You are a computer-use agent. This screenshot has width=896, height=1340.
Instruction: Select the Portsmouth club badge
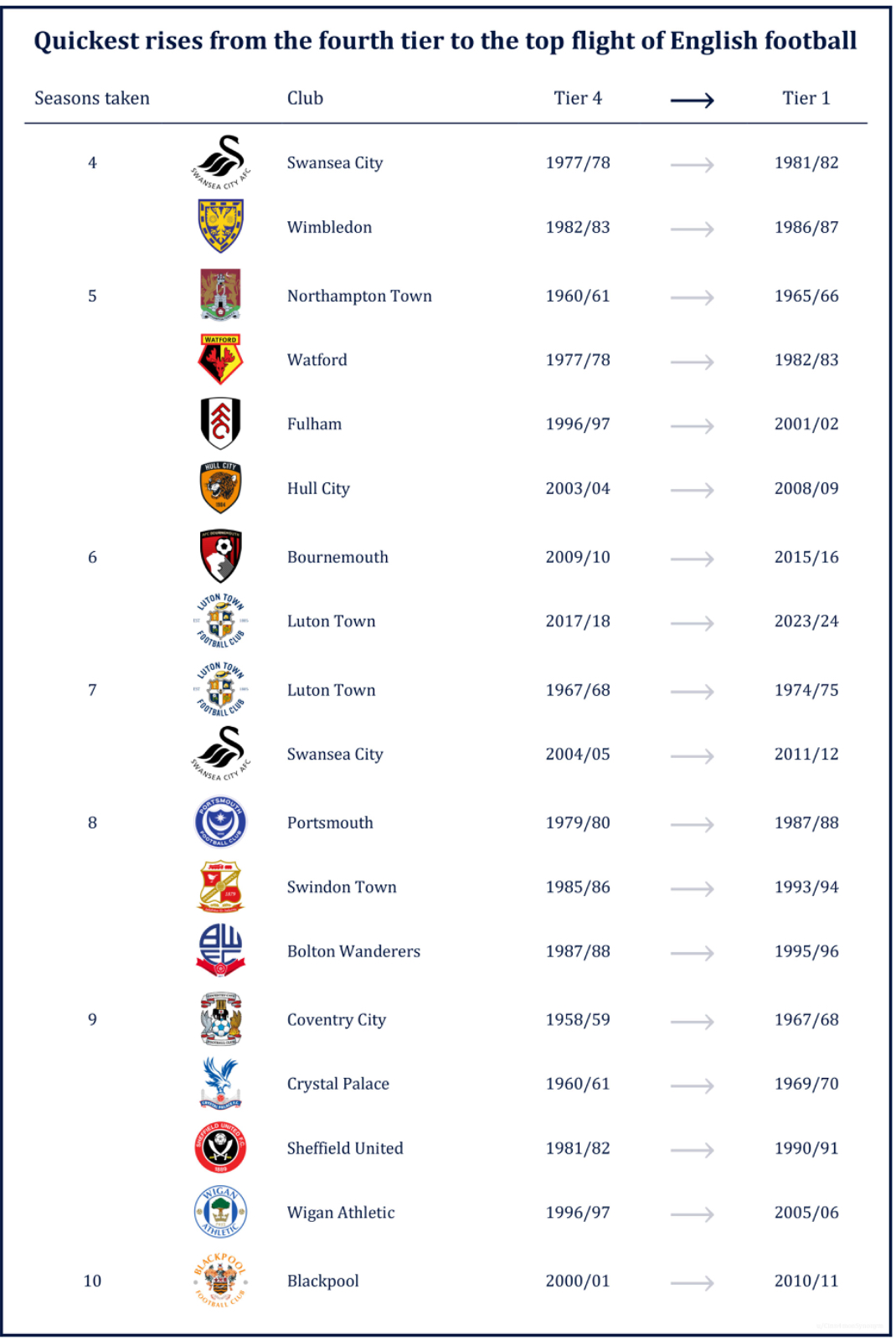click(220, 822)
